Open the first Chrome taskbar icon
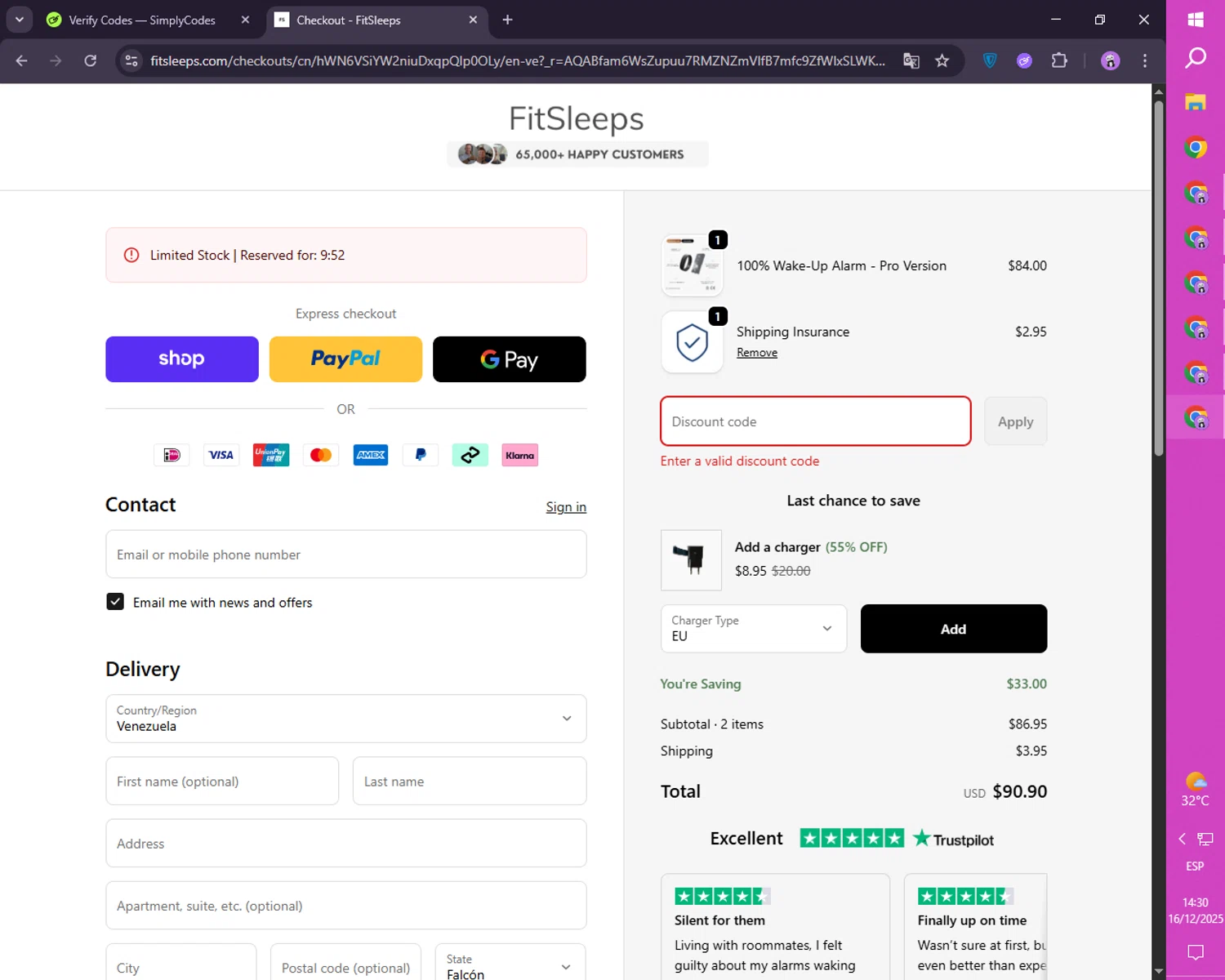Viewport: 1225px width, 980px height. (x=1196, y=148)
